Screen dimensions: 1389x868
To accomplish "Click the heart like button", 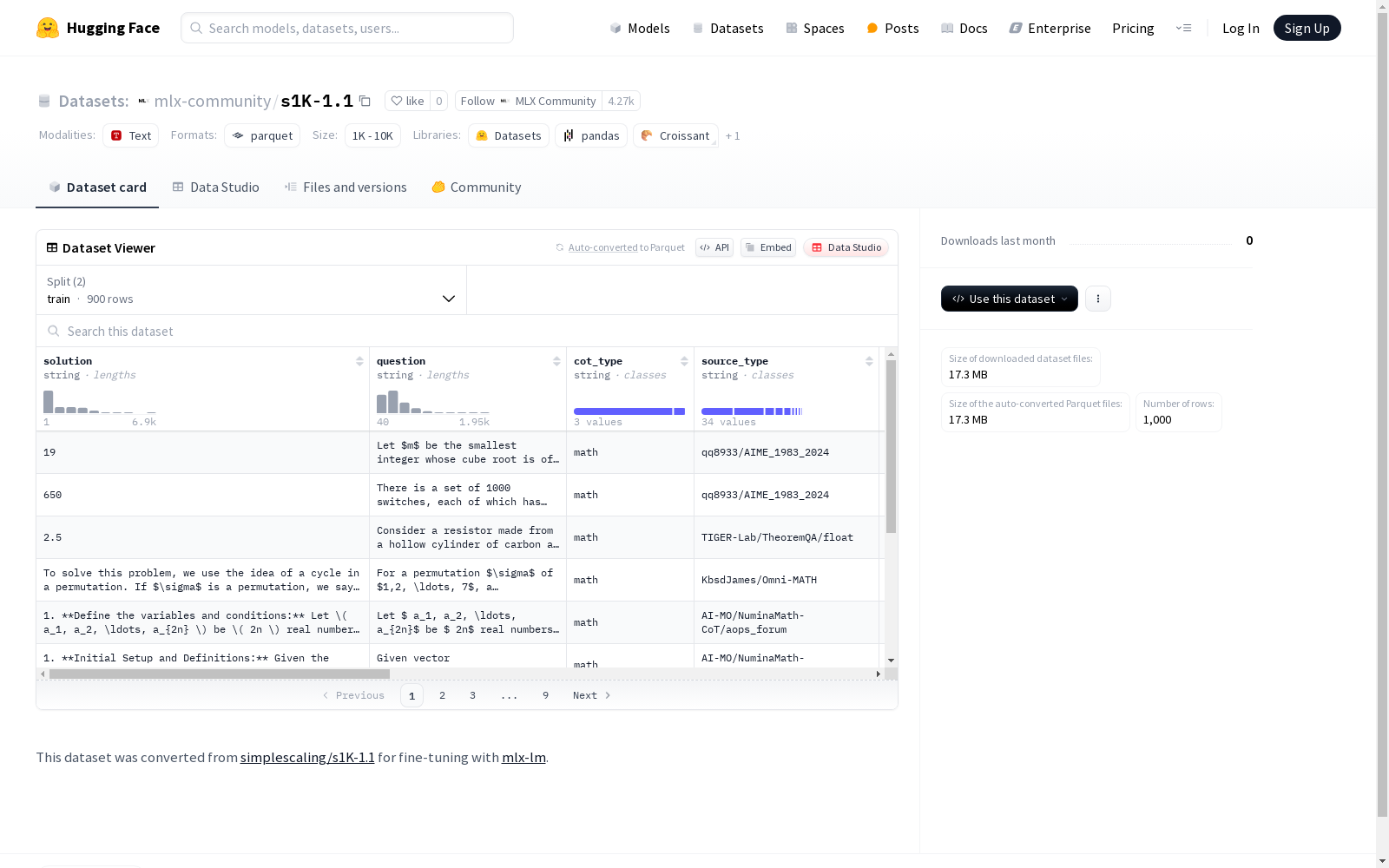I will [407, 101].
